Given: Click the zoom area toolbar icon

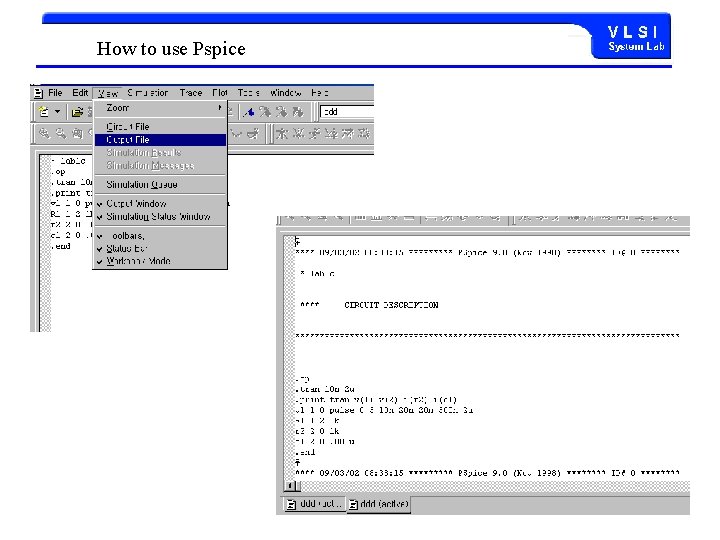Looking at the screenshot, I should (77, 133).
